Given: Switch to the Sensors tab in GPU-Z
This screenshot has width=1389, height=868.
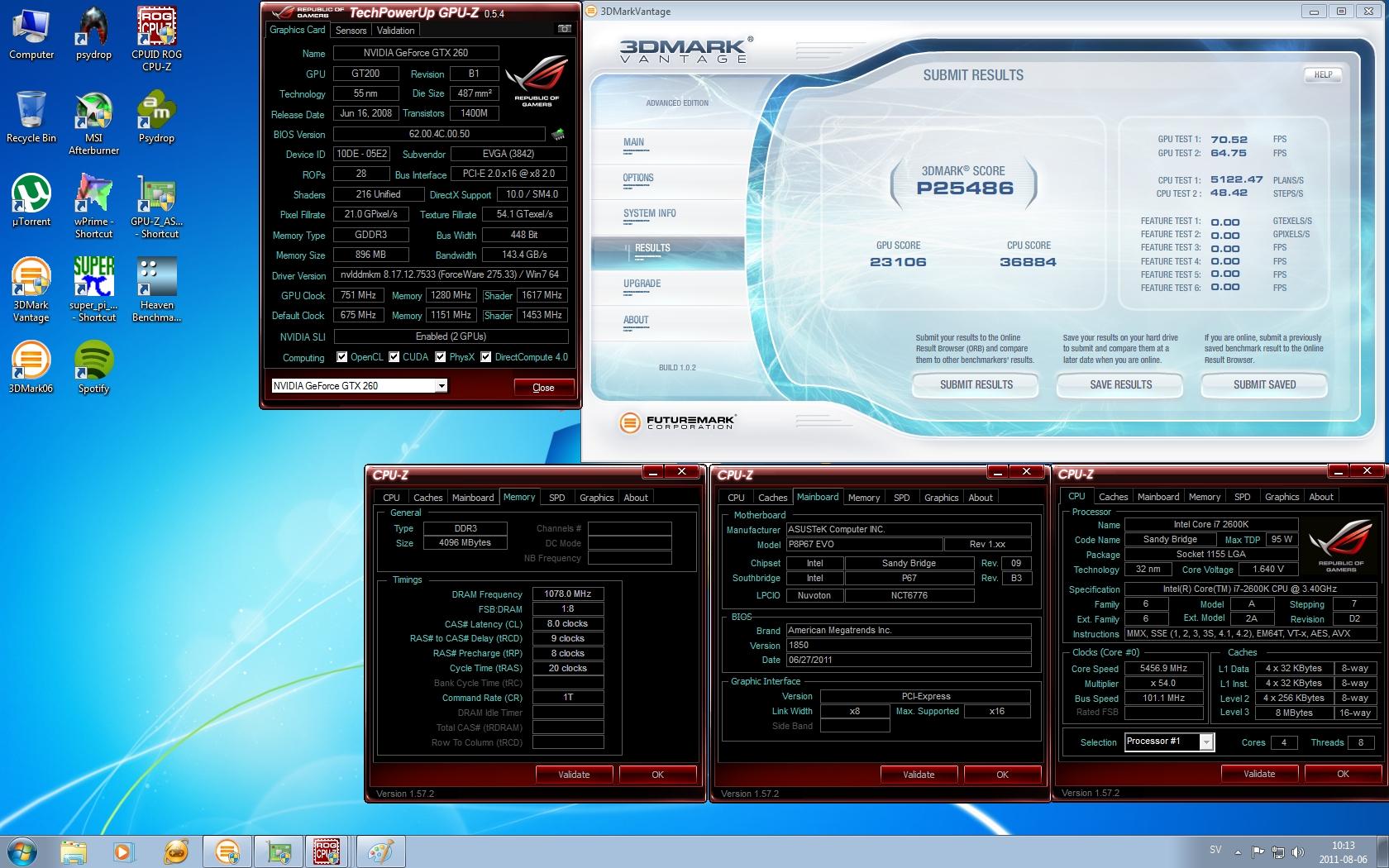Looking at the screenshot, I should [x=351, y=31].
